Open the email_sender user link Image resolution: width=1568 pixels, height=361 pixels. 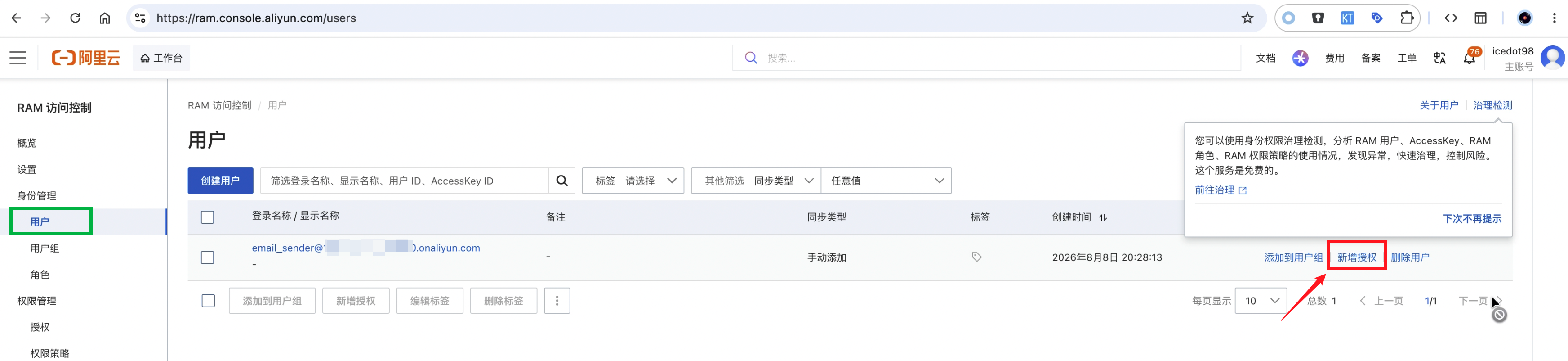[x=366, y=248]
